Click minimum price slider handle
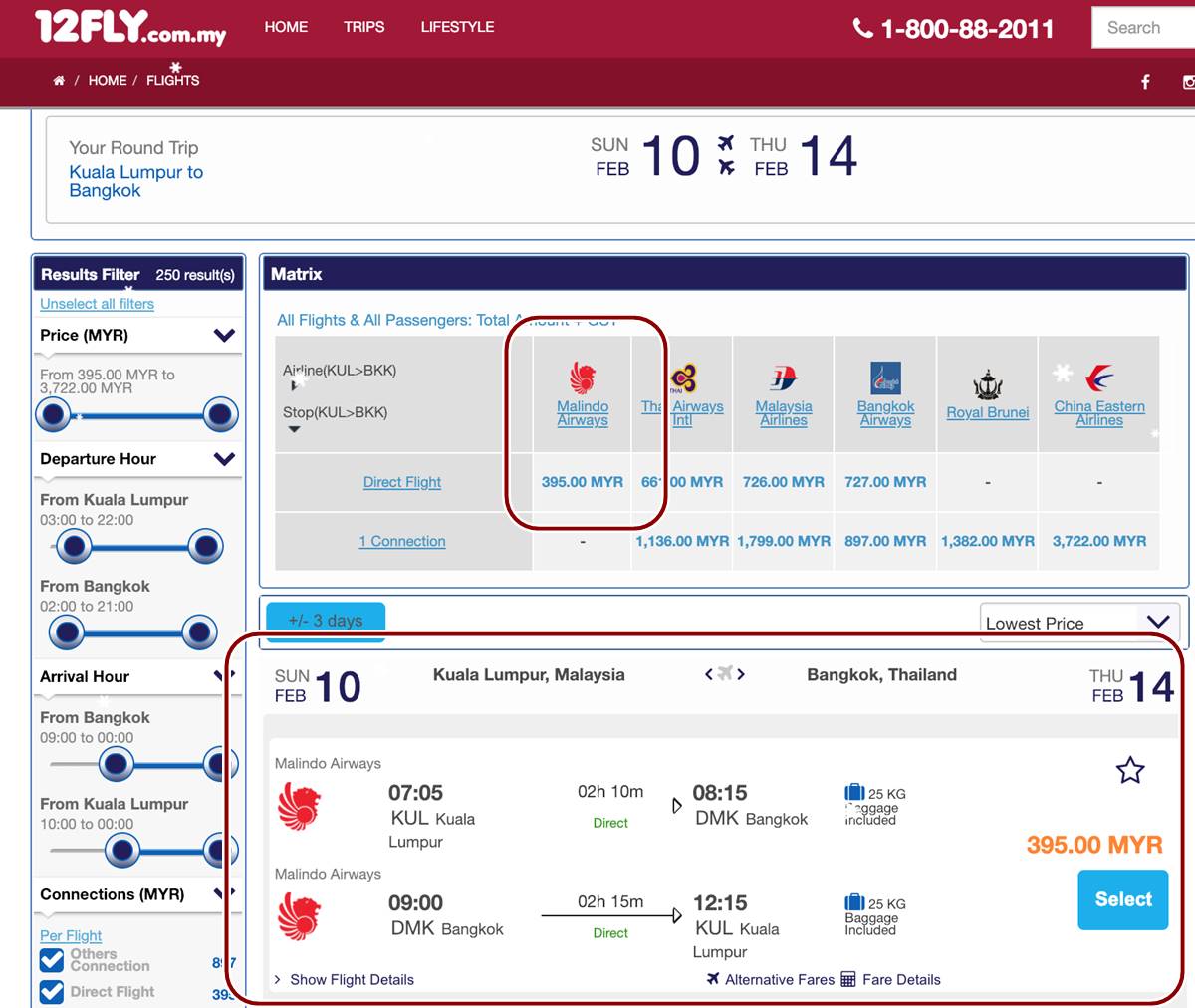Image resolution: width=1195 pixels, height=1008 pixels. pos(54,414)
